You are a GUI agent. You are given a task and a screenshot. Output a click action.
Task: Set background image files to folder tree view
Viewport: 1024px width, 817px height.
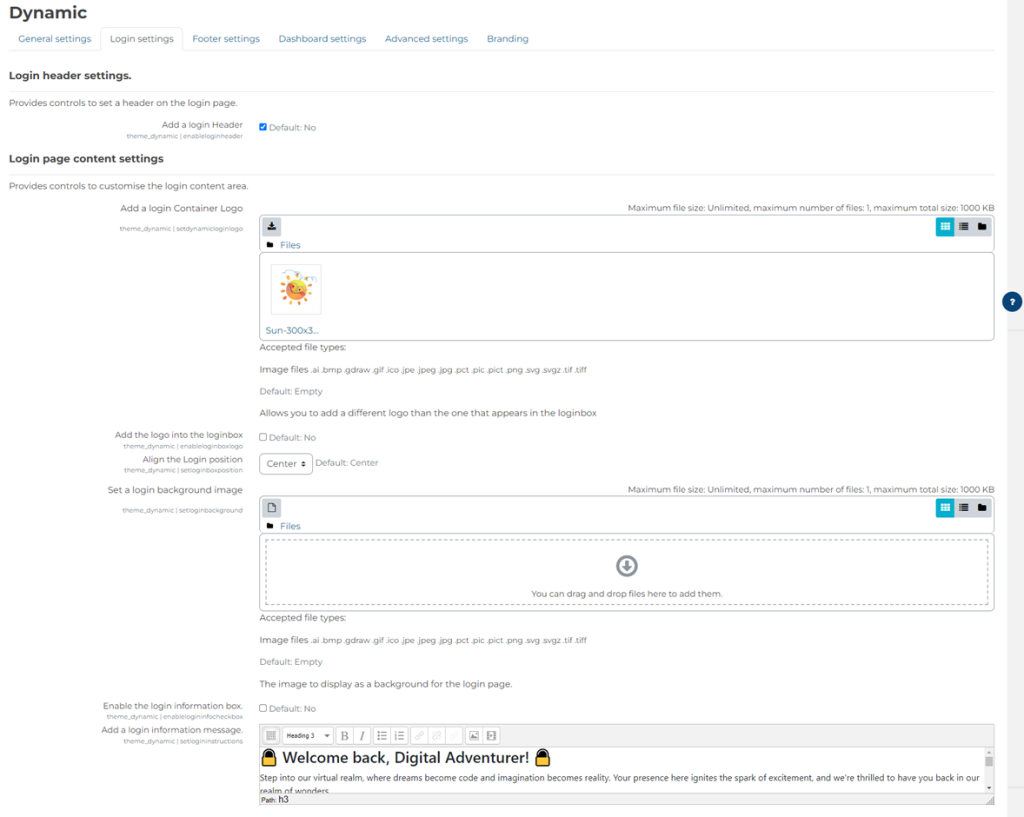click(982, 507)
